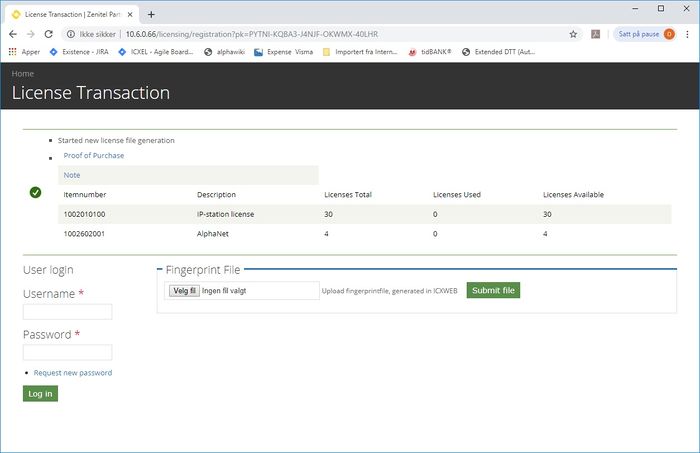Focus the Username input field
The height and width of the screenshot is (453, 700).
click(67, 312)
